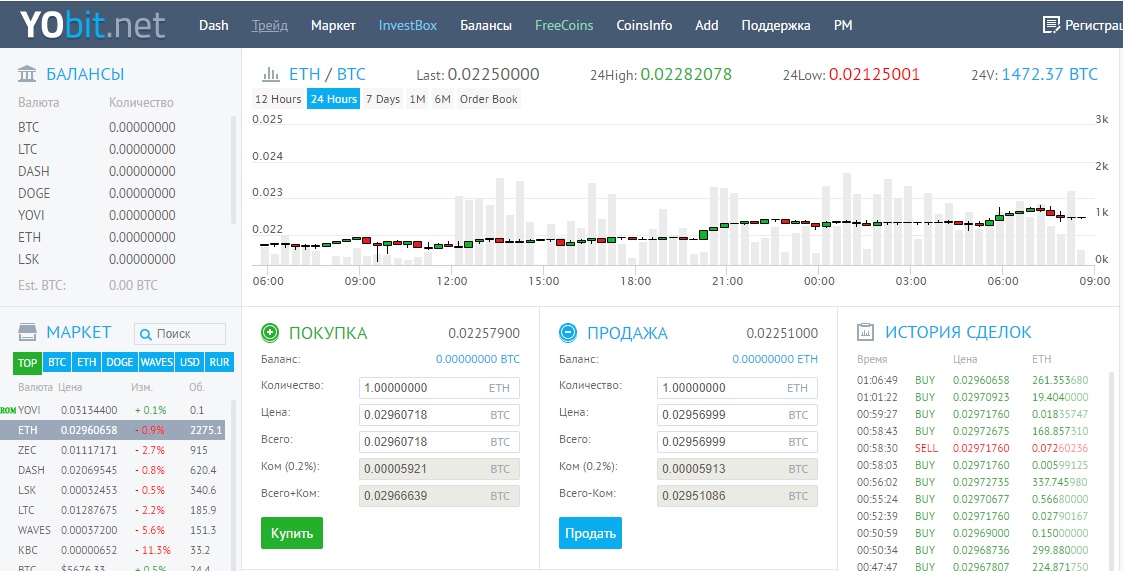This screenshot has height=571, width=1123.
Task: Go to the Маркет page
Action: pos(333,25)
